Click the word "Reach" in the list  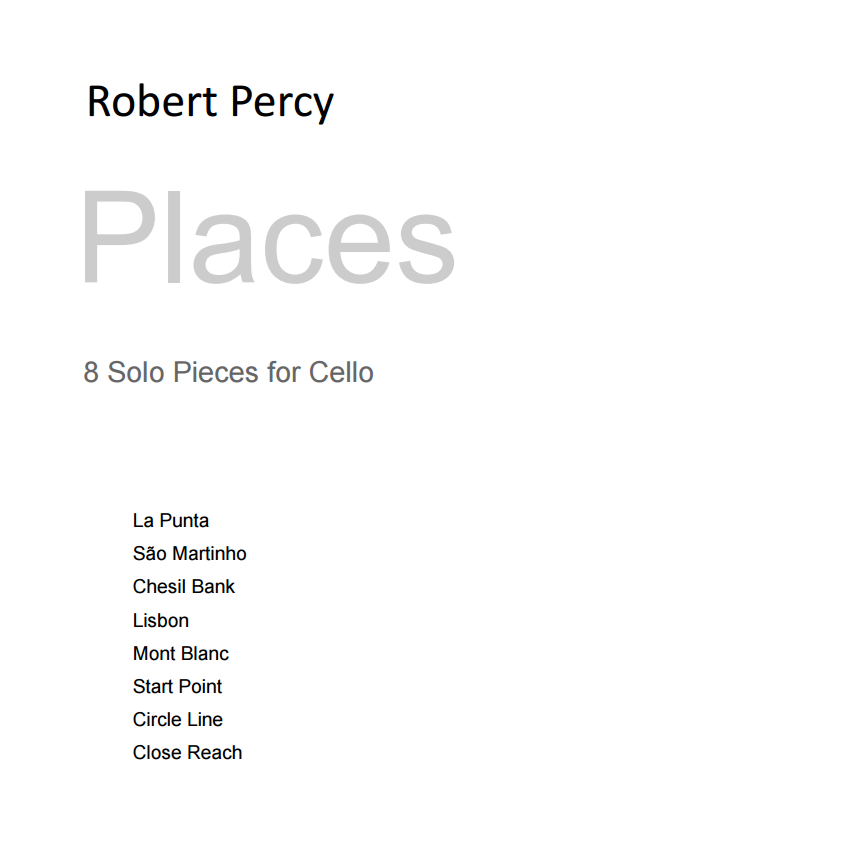(215, 753)
